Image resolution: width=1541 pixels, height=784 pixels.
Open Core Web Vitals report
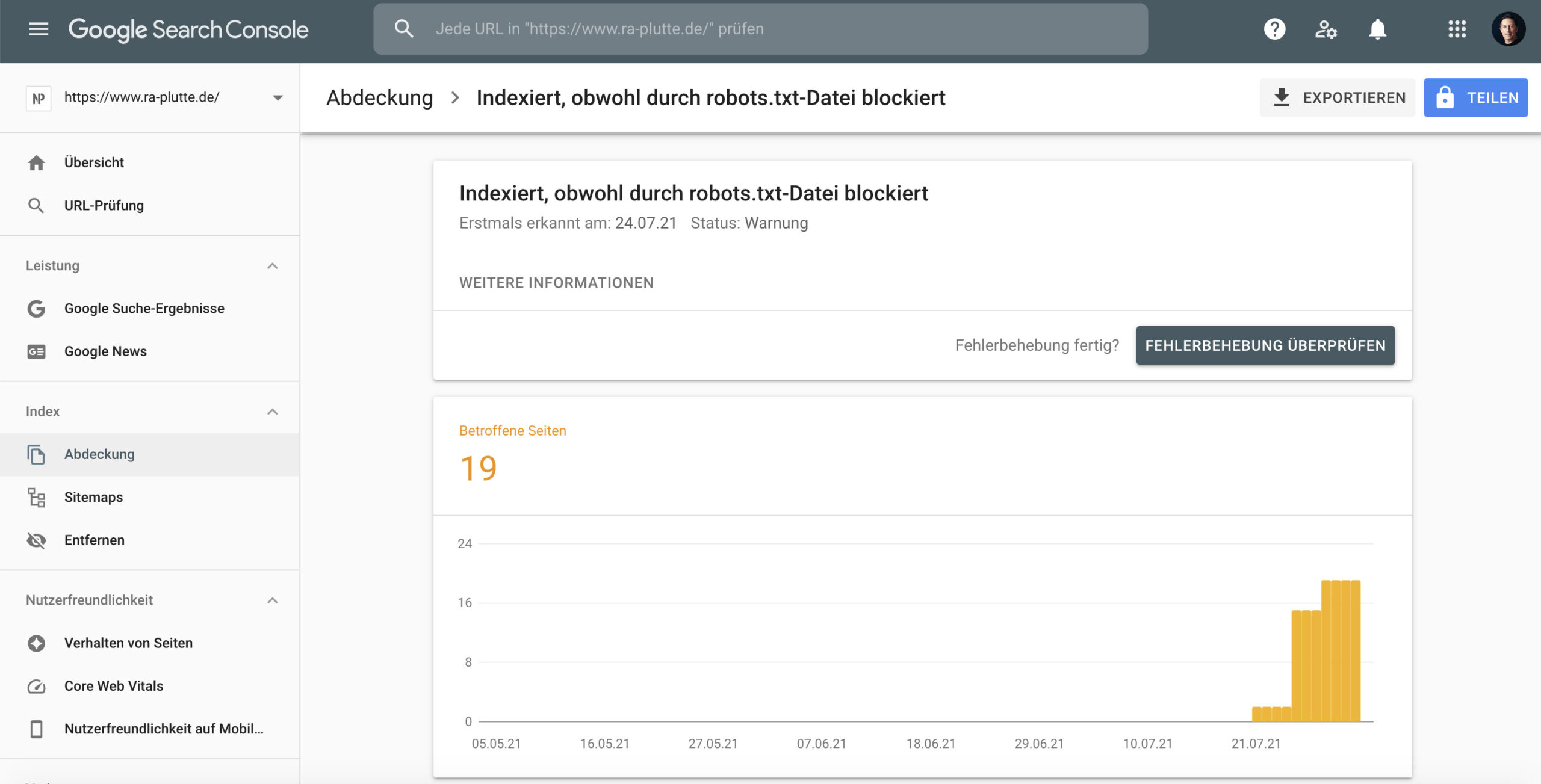click(113, 686)
